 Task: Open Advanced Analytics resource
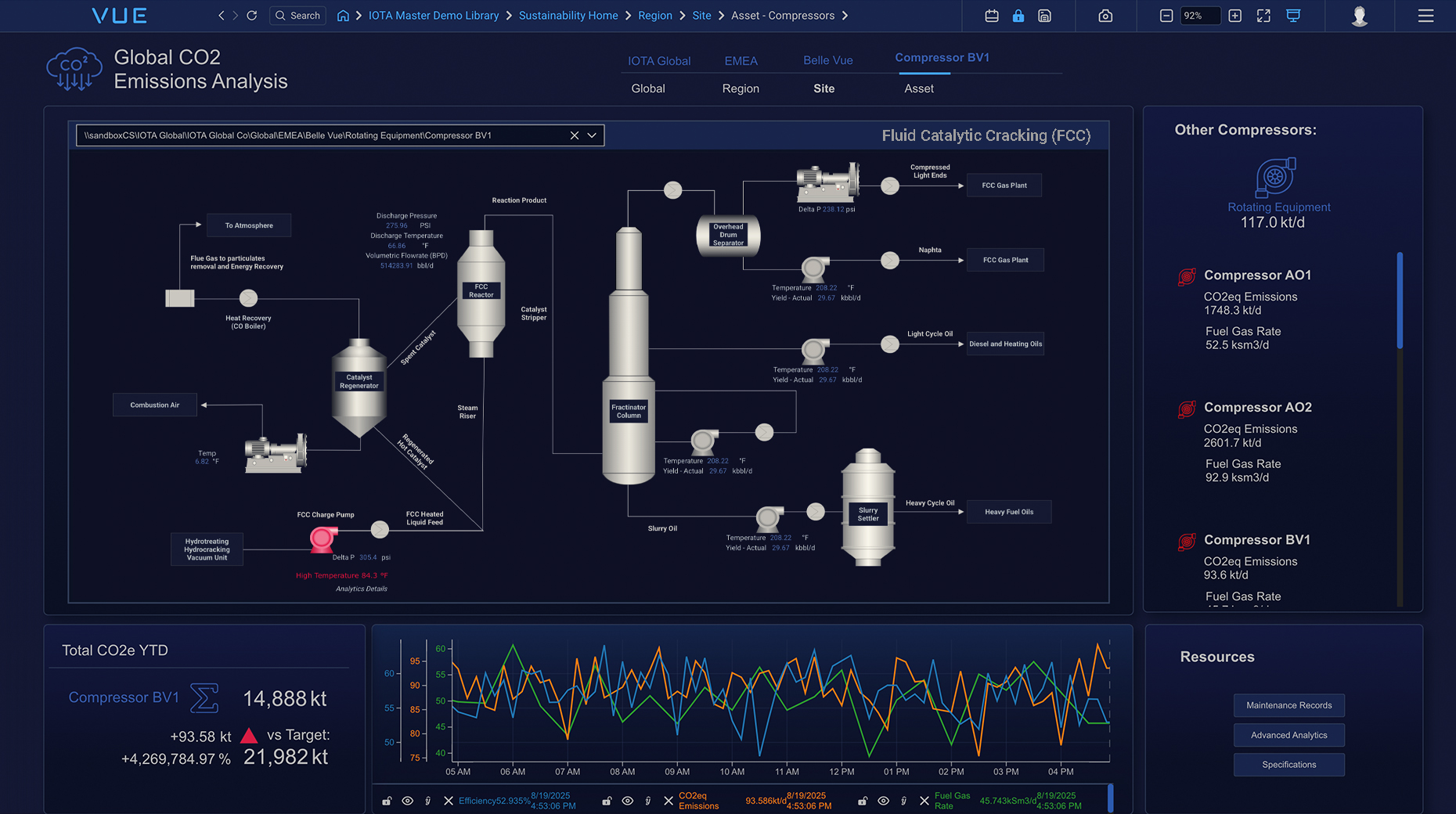coord(1289,735)
